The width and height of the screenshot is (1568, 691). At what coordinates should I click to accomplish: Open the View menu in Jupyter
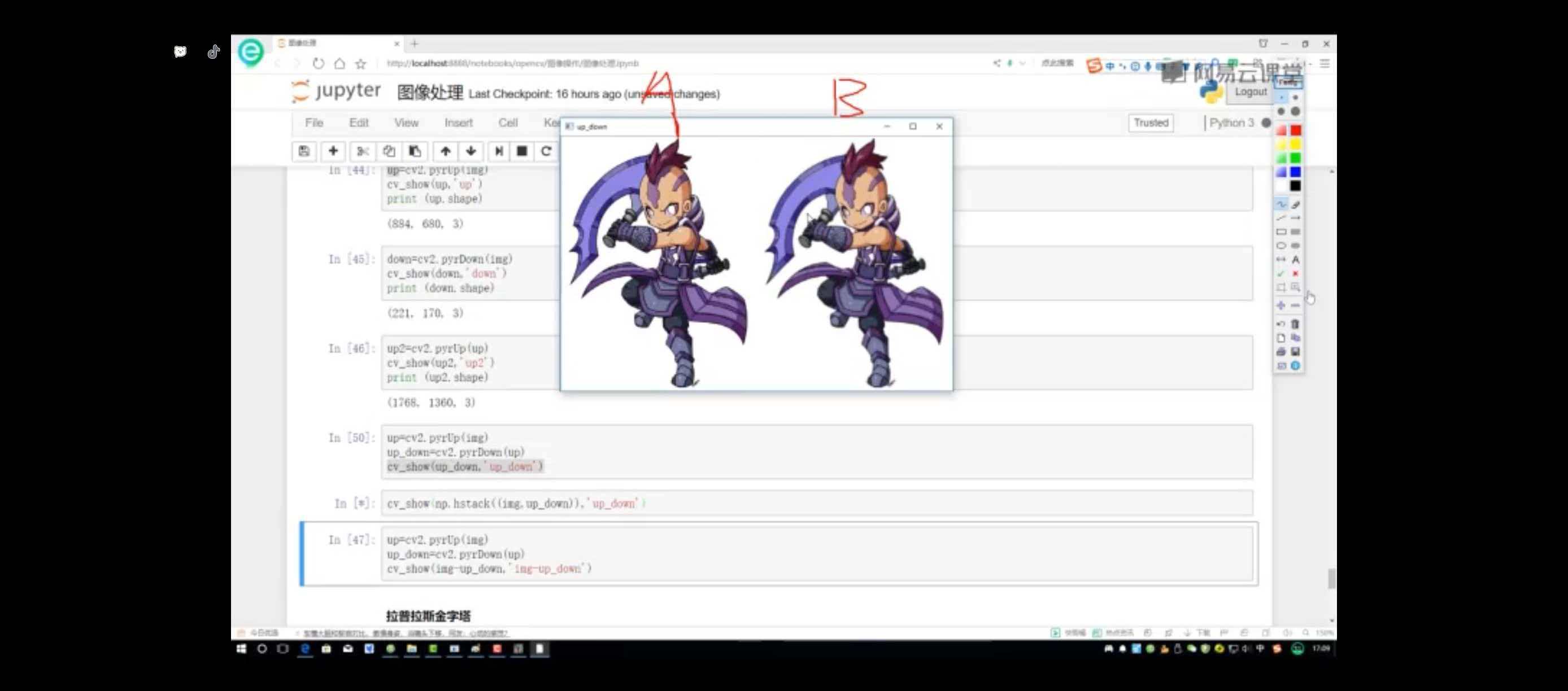(x=406, y=123)
